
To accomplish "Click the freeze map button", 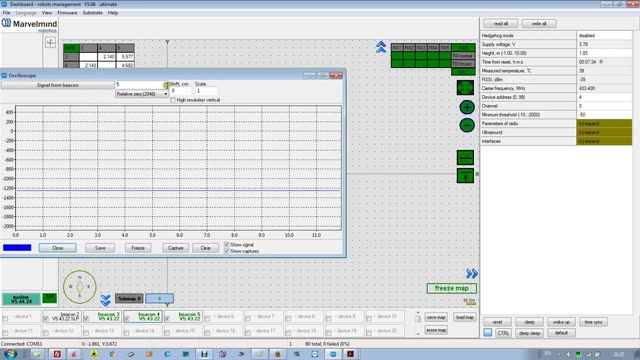I will pos(451,288).
